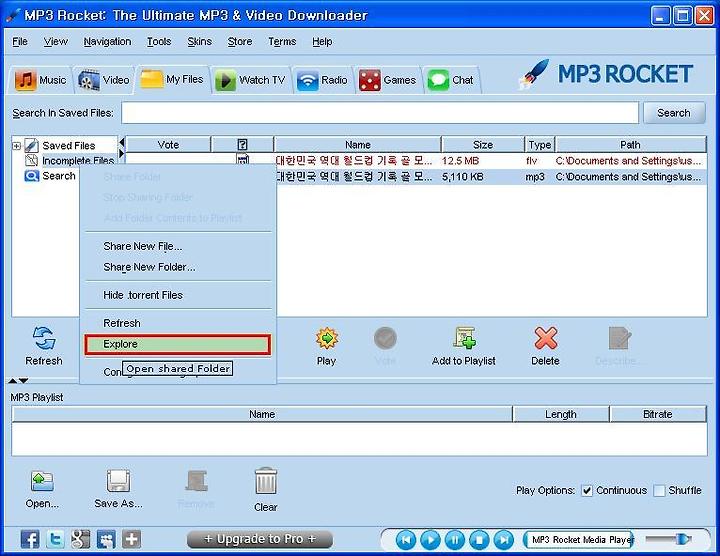720x556 pixels.
Task: Choose Explore in the context menu
Action: [178, 344]
